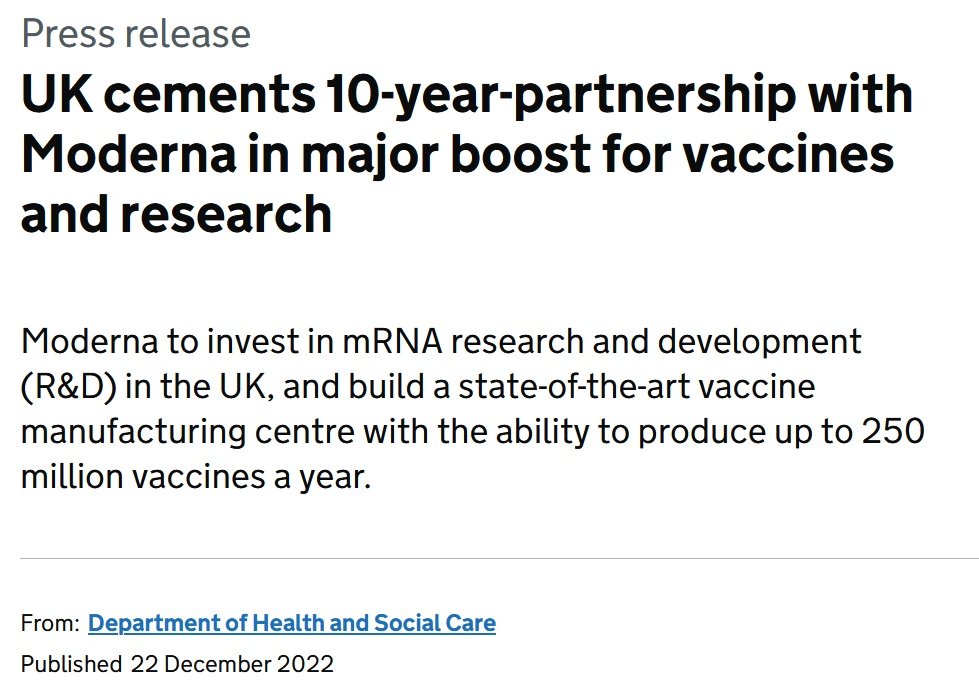Click the "From:" label before the department link
Screen dimensions: 979x687
click(50, 624)
